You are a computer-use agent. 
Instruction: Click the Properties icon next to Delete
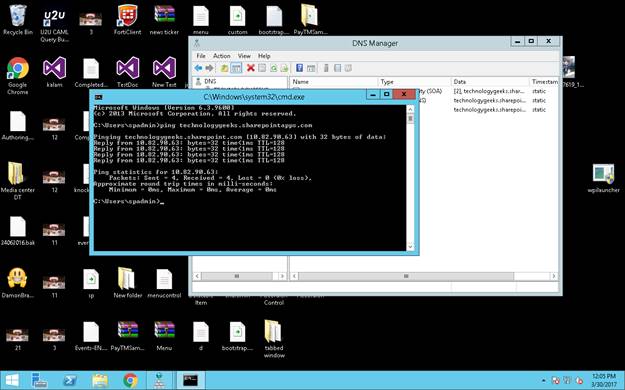pos(262,68)
